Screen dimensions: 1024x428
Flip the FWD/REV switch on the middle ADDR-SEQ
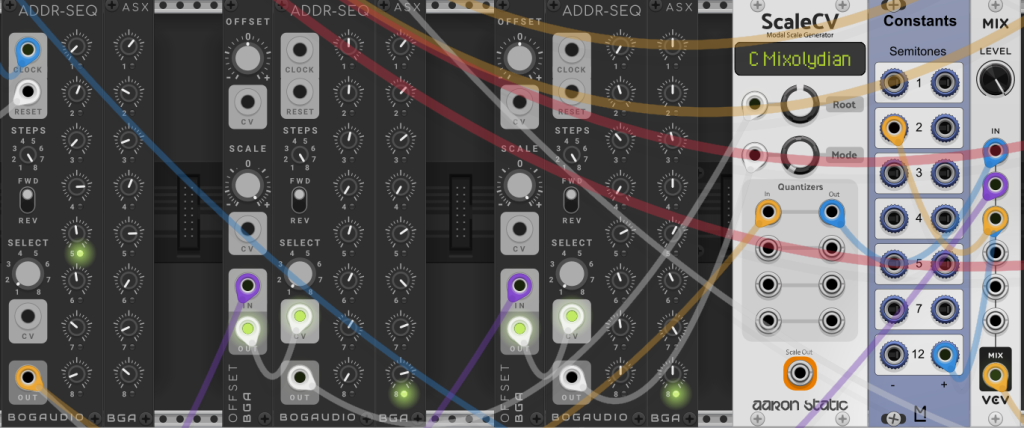pyautogui.click(x=299, y=200)
